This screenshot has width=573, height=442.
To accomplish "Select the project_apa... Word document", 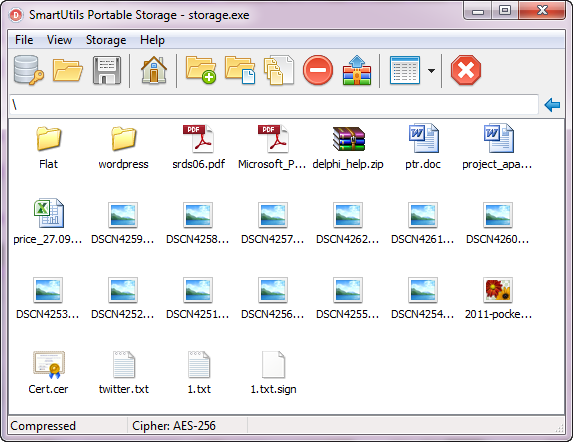I will click(x=497, y=147).
